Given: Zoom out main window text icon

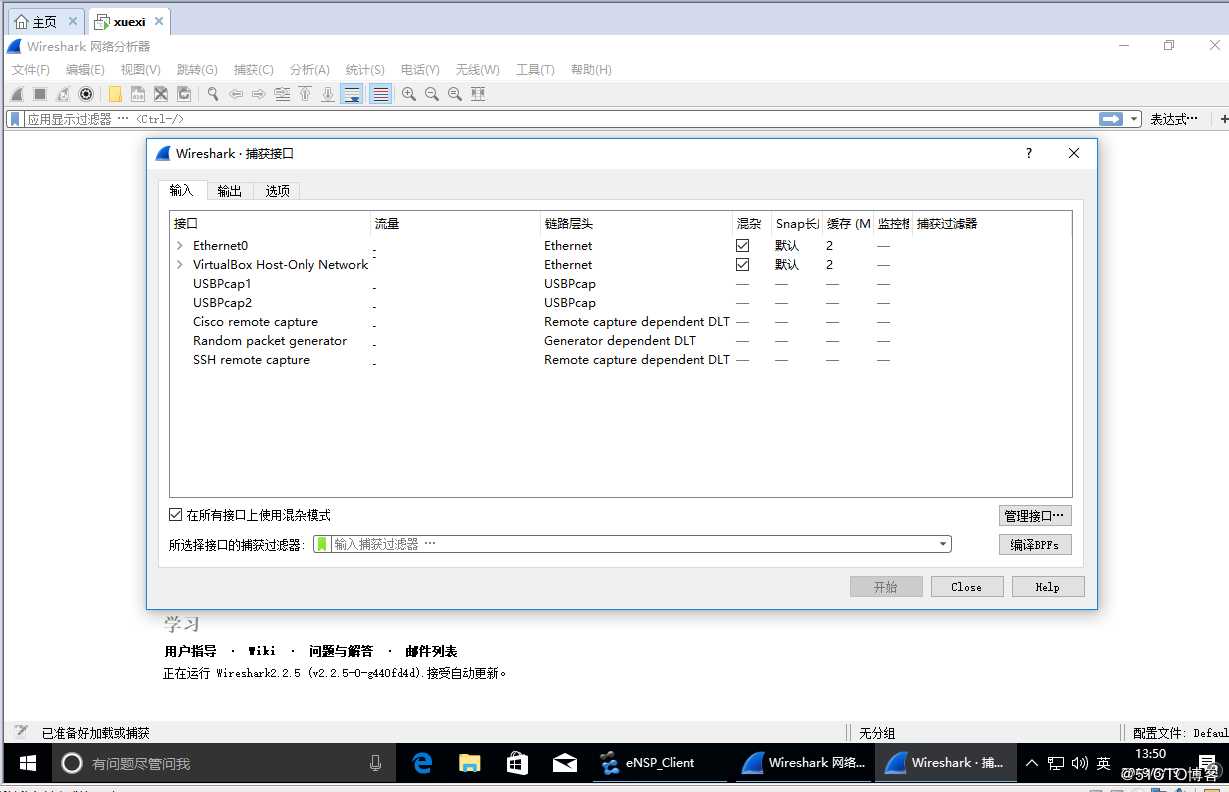Looking at the screenshot, I should [x=432, y=94].
